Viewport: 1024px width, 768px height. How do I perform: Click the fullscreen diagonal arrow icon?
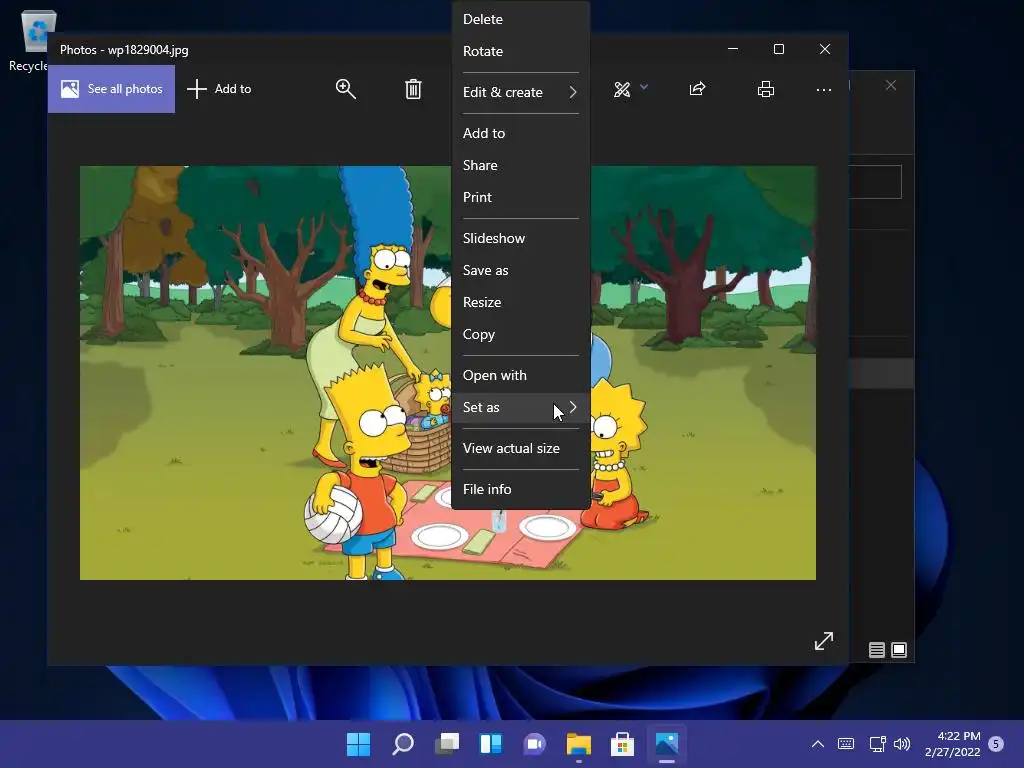tap(824, 641)
